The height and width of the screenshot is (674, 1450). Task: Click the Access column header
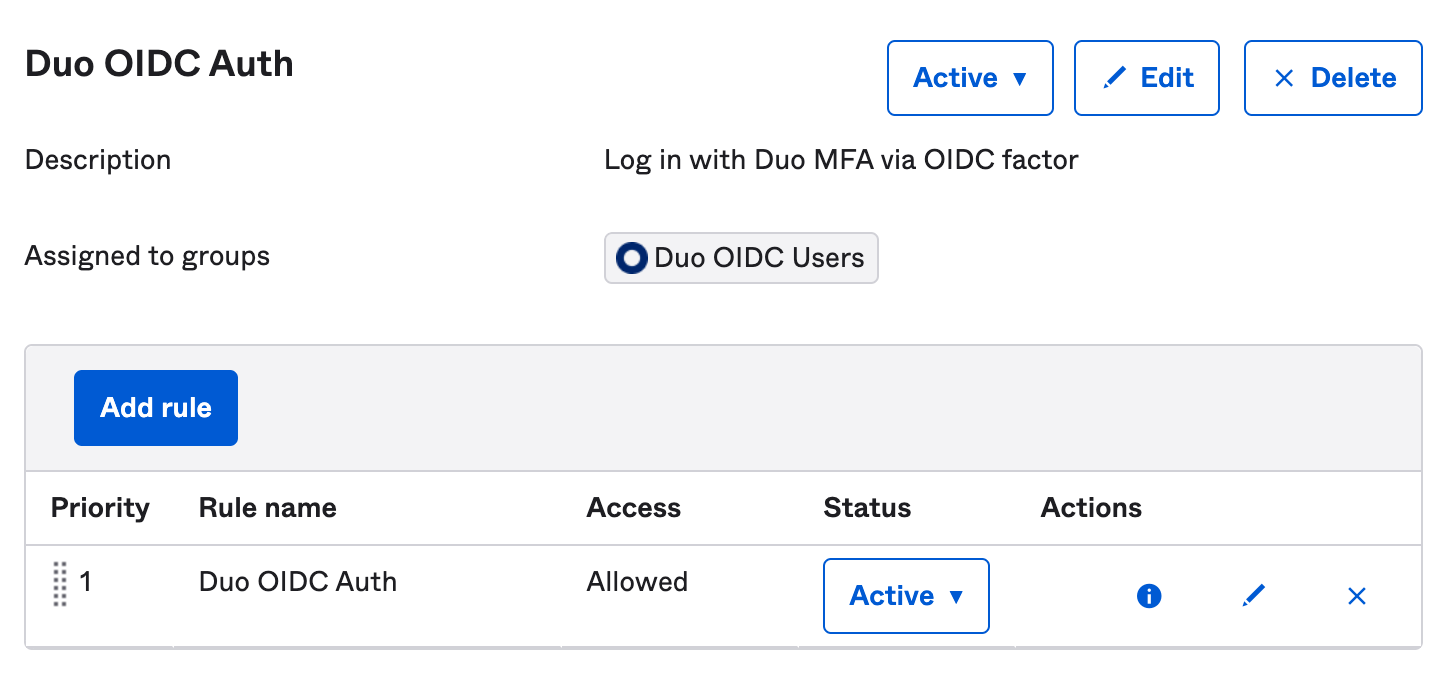click(x=634, y=507)
